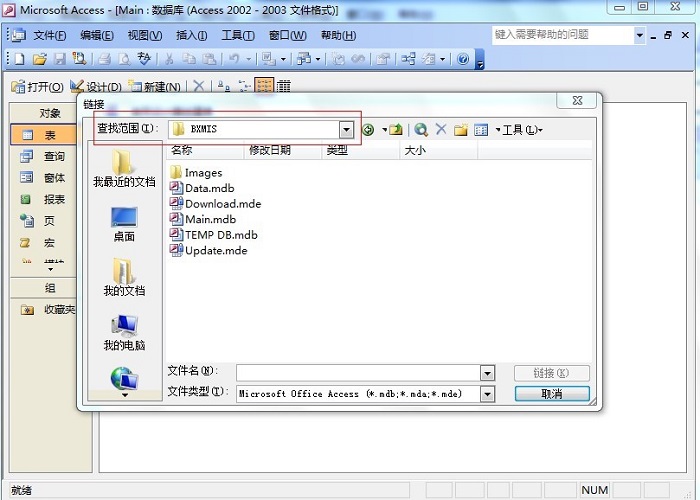
Task: Click the Open folder toolbar icon
Action: [39, 59]
